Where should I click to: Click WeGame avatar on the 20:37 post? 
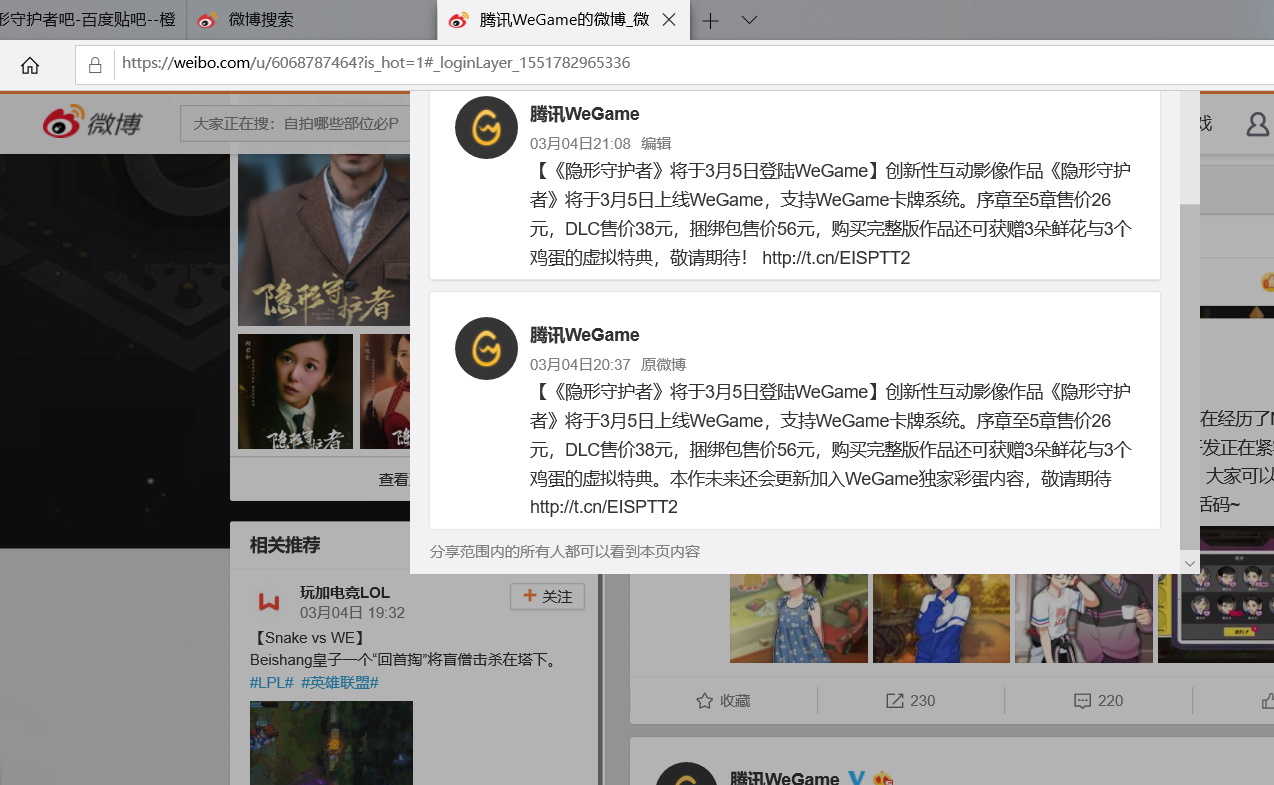click(x=486, y=348)
